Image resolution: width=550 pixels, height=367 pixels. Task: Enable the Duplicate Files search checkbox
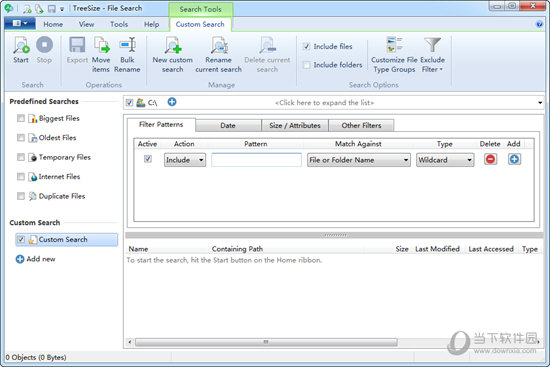click(x=21, y=196)
